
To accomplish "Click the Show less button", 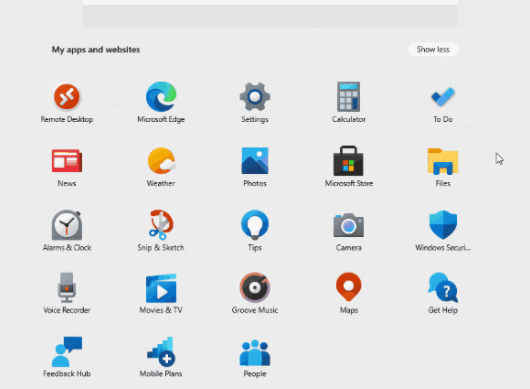I will [433, 50].
